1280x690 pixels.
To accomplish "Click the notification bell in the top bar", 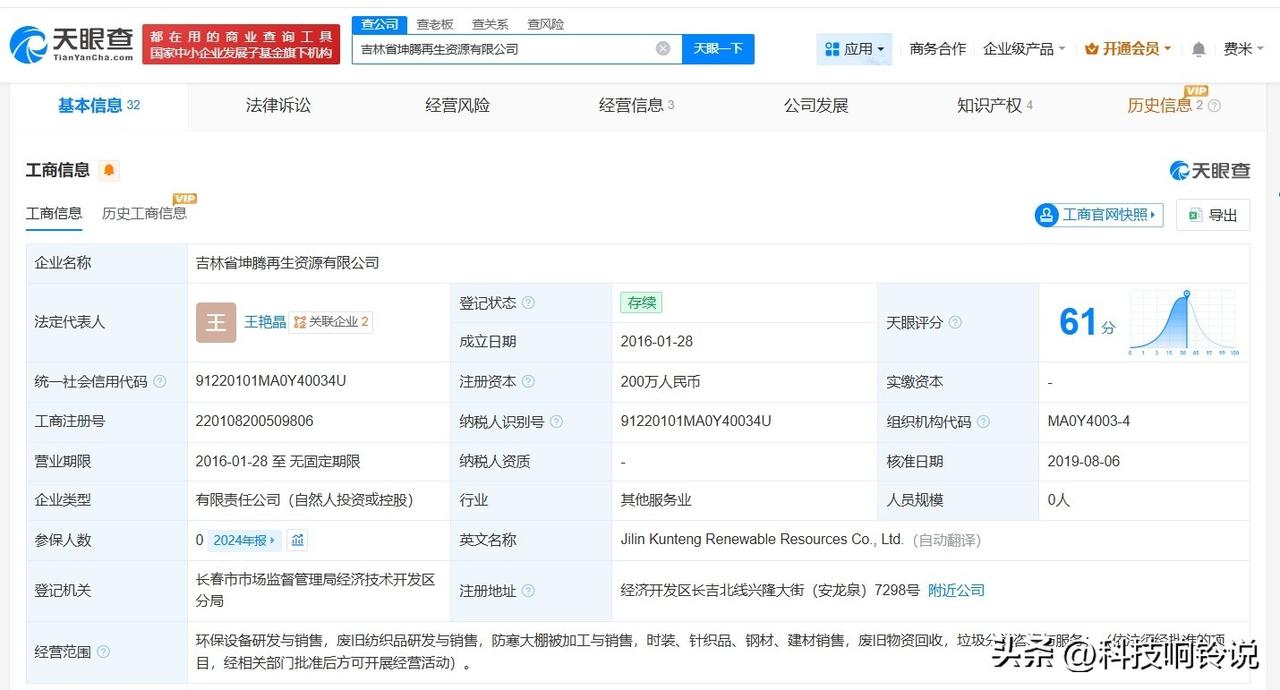I will 1198,47.
